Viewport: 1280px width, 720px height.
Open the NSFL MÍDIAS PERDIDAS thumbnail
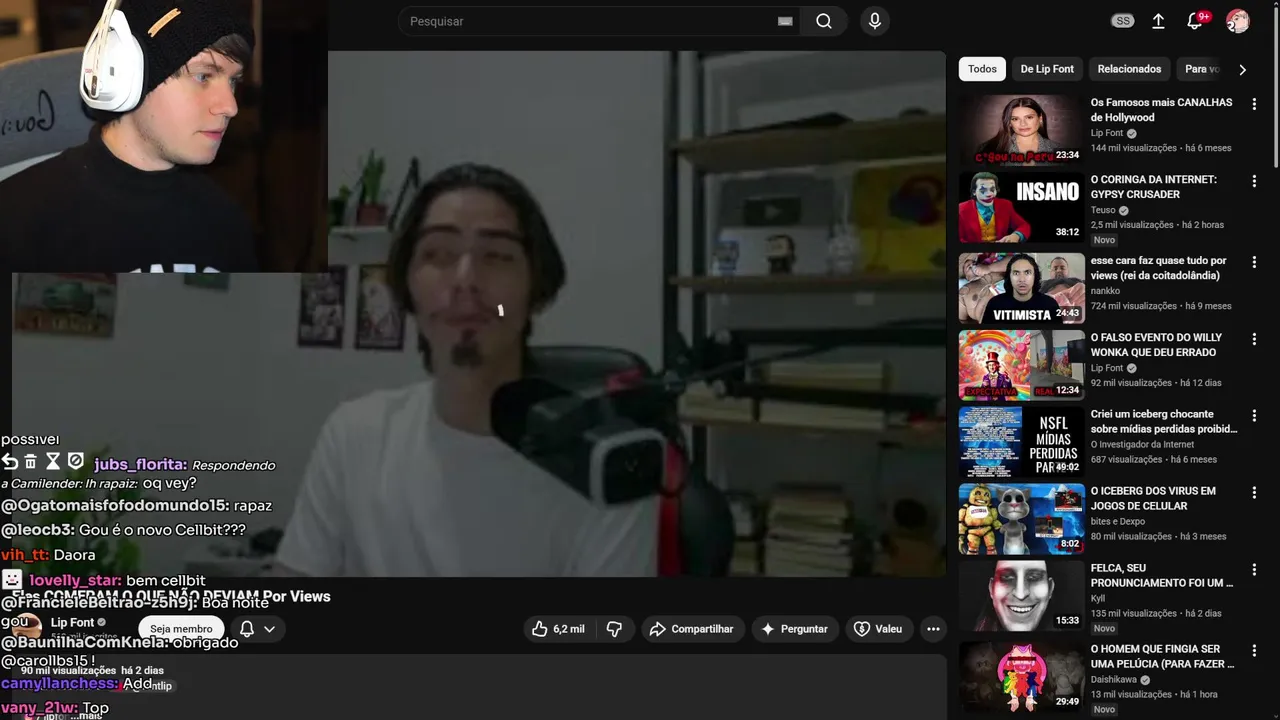tap(1021, 442)
